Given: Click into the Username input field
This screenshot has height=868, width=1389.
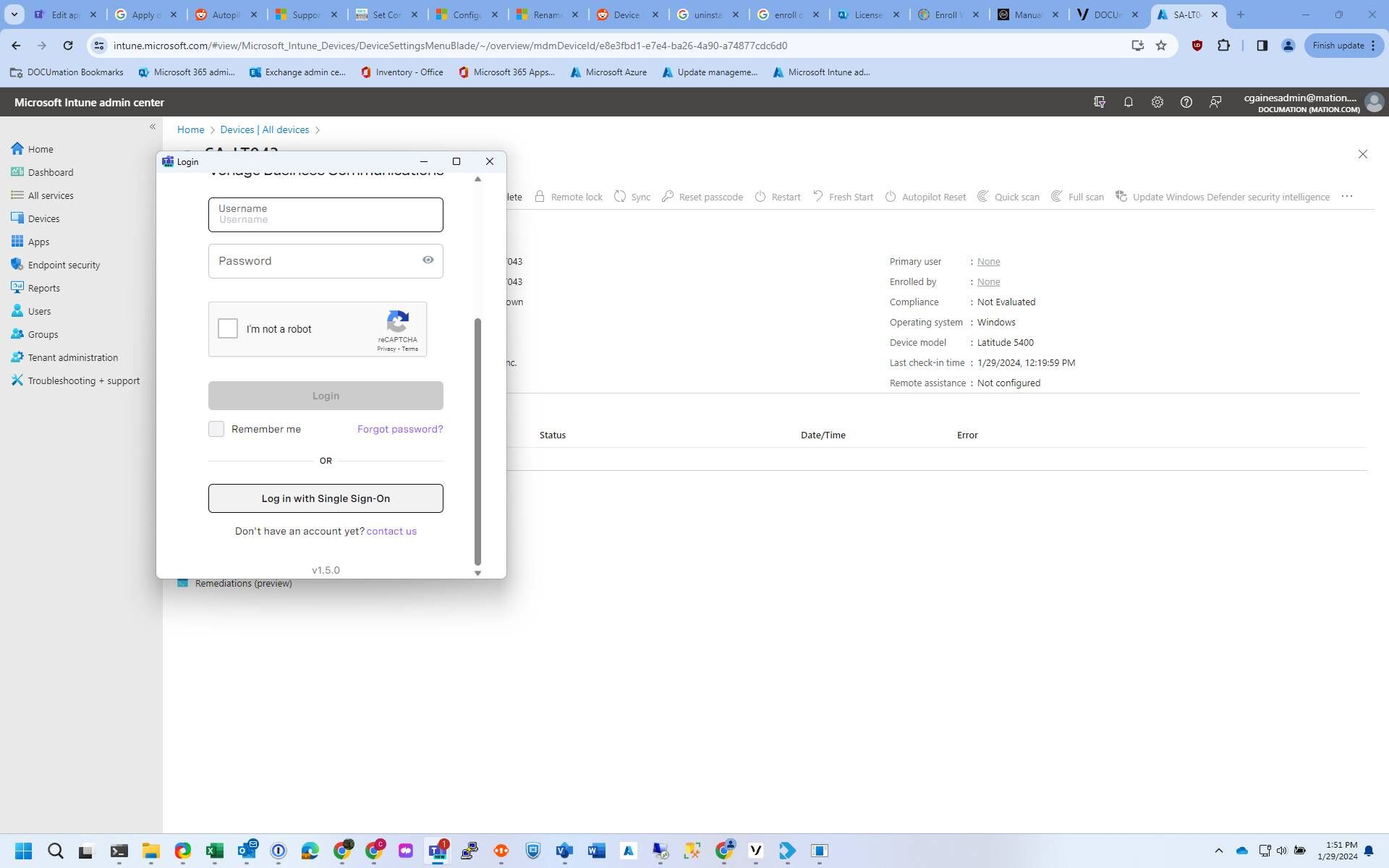Looking at the screenshot, I should pos(326,216).
